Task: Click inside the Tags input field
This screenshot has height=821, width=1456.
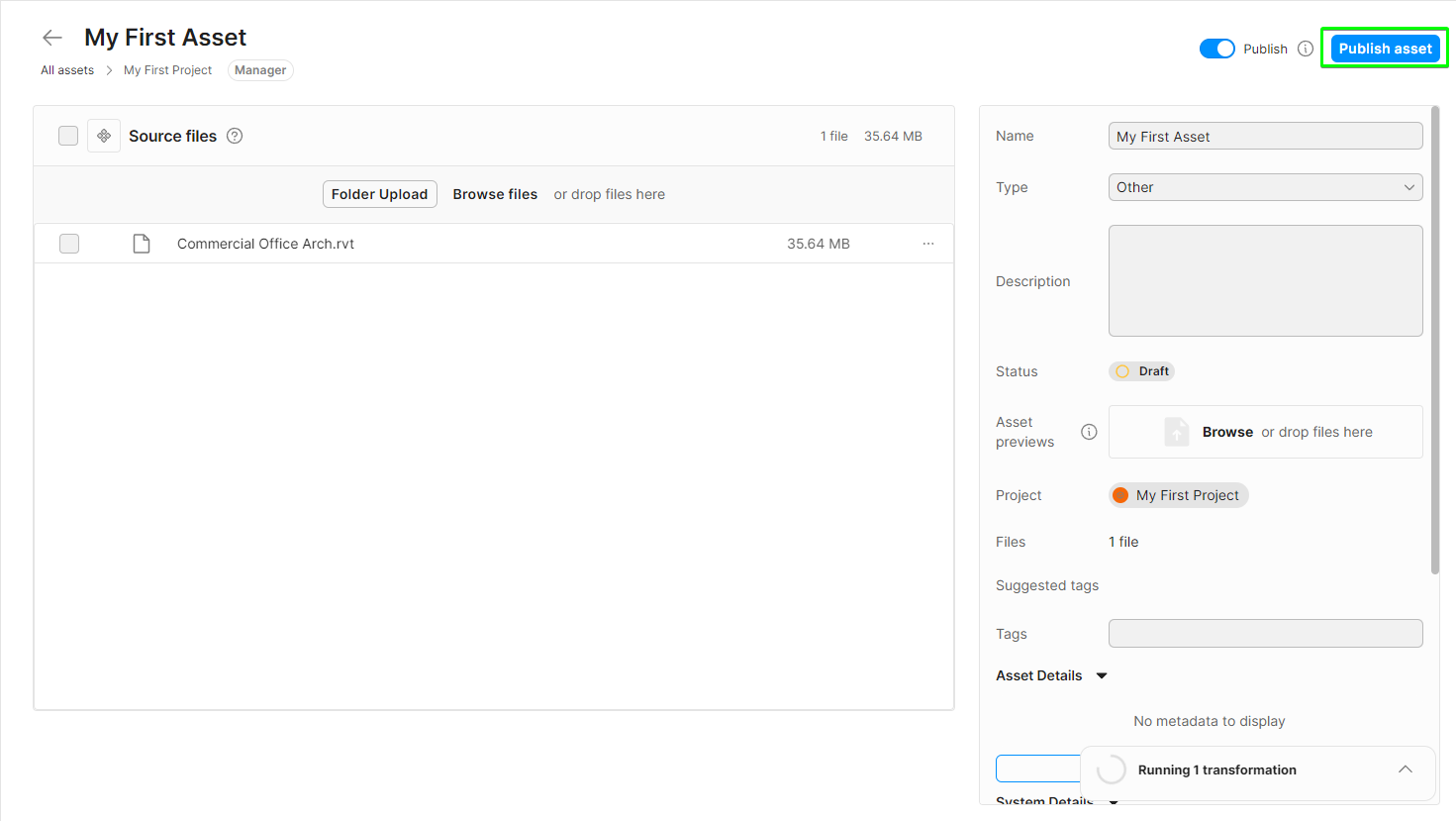Action: (1265, 633)
